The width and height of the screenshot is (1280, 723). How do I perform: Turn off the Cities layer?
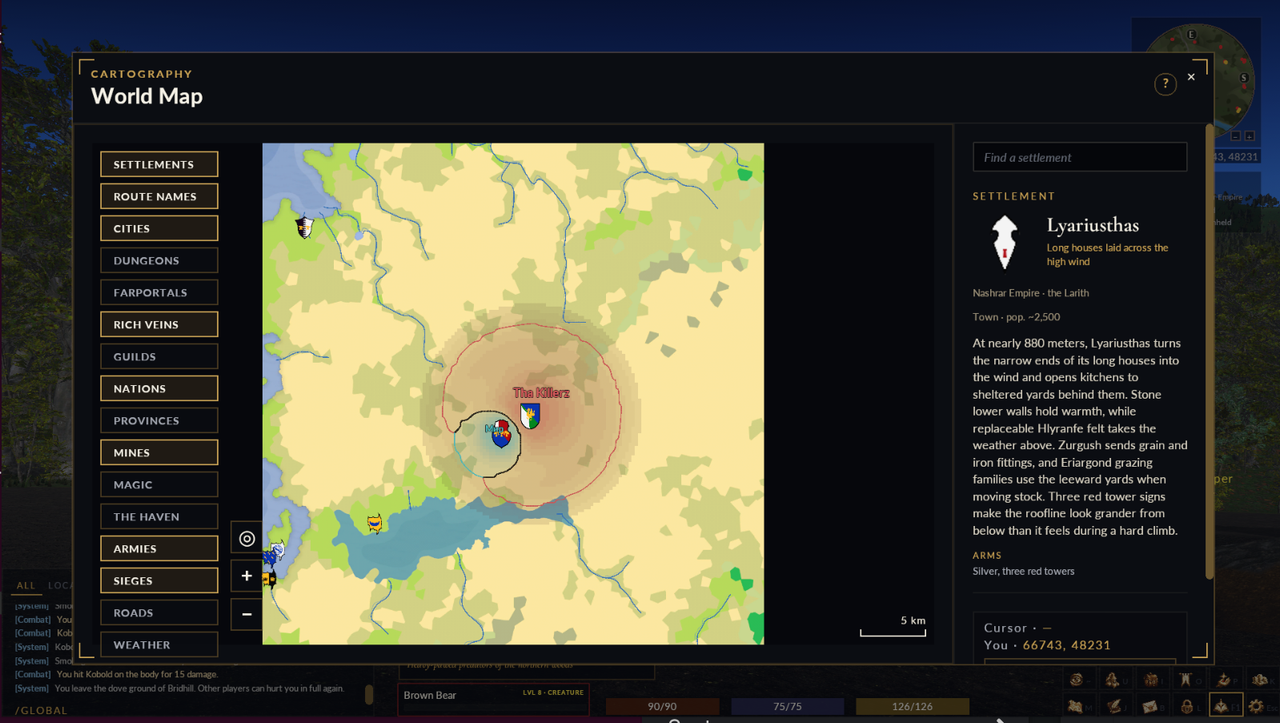click(x=159, y=228)
